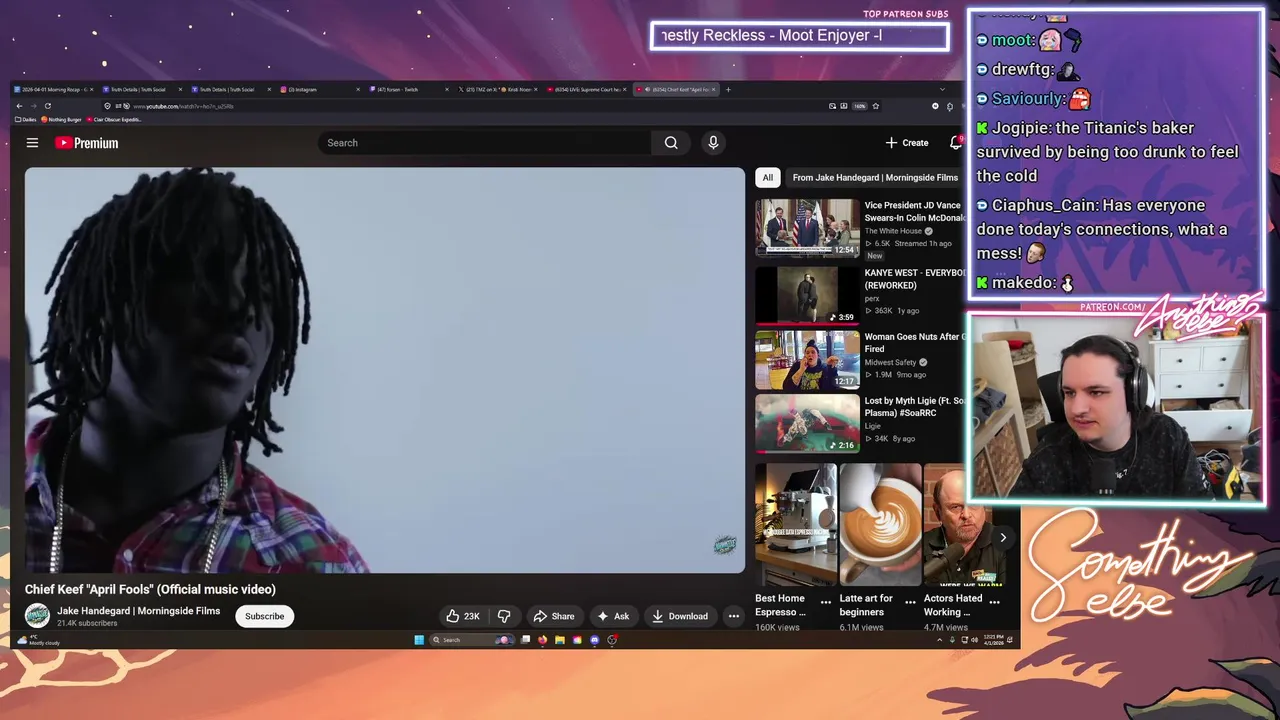Open options for Best Home Espresso video
This screenshot has width=1280, height=720.
tap(825, 602)
